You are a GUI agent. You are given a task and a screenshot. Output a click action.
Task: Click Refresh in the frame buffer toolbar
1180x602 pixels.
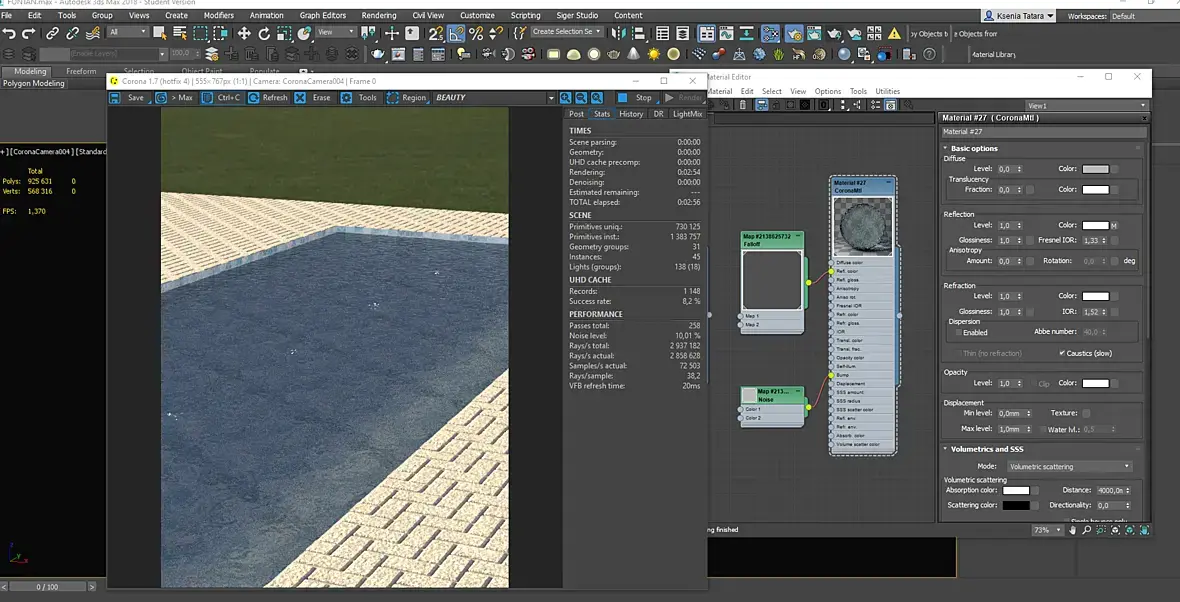(x=267, y=98)
